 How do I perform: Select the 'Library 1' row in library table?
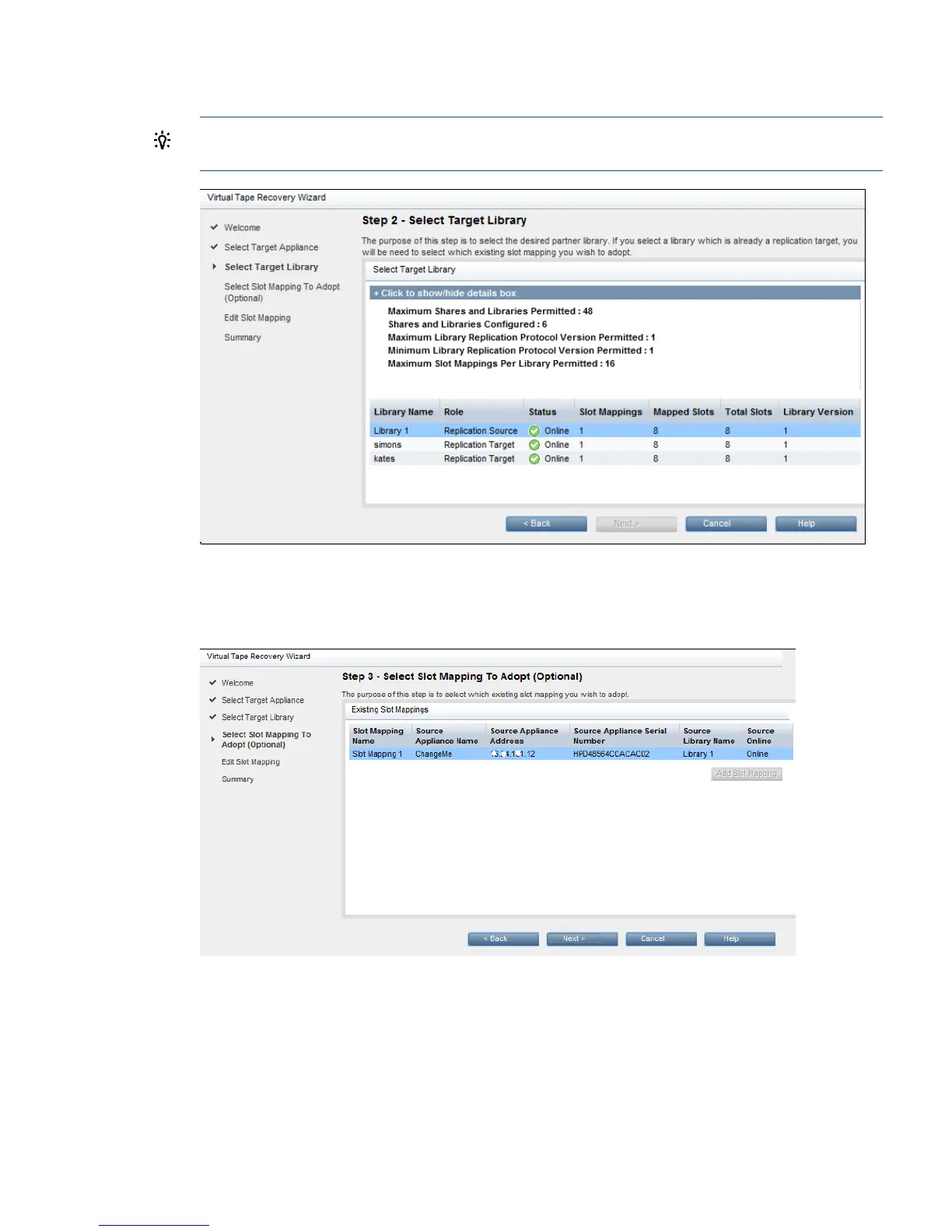point(615,431)
